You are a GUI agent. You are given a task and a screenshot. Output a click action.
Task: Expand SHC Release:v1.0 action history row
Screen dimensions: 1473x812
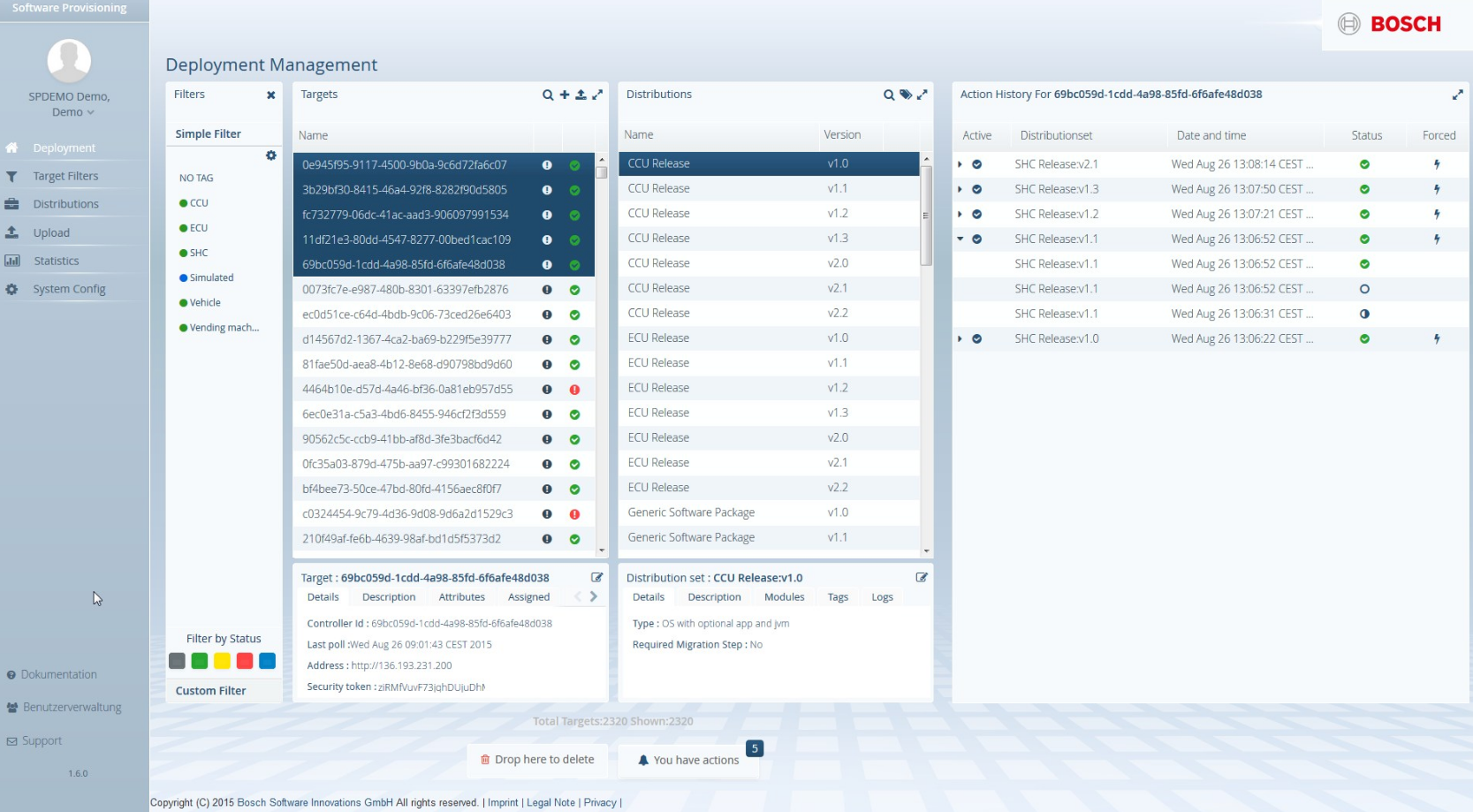(x=960, y=339)
